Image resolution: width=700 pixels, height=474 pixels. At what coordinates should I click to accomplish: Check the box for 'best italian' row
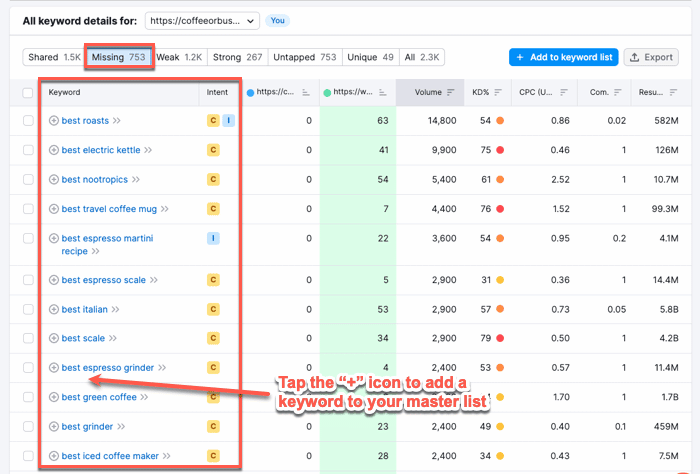(28, 310)
